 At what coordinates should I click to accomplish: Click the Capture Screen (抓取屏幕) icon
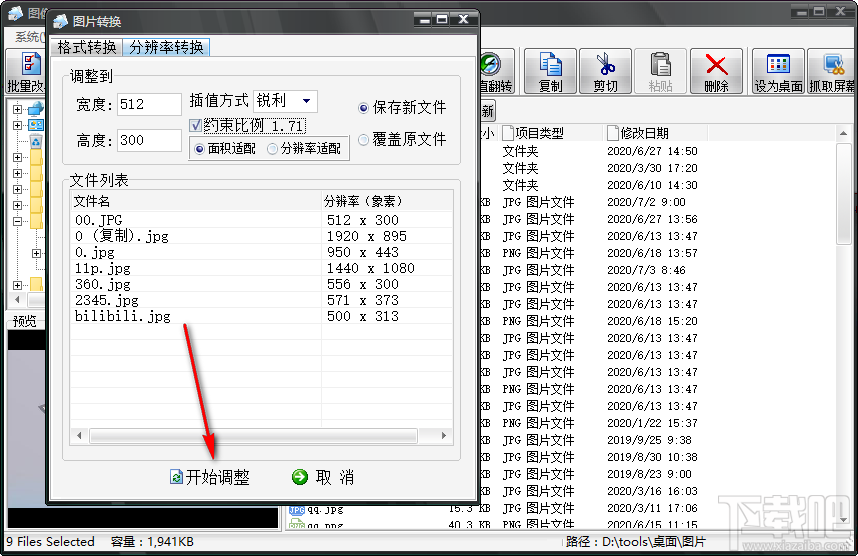832,71
